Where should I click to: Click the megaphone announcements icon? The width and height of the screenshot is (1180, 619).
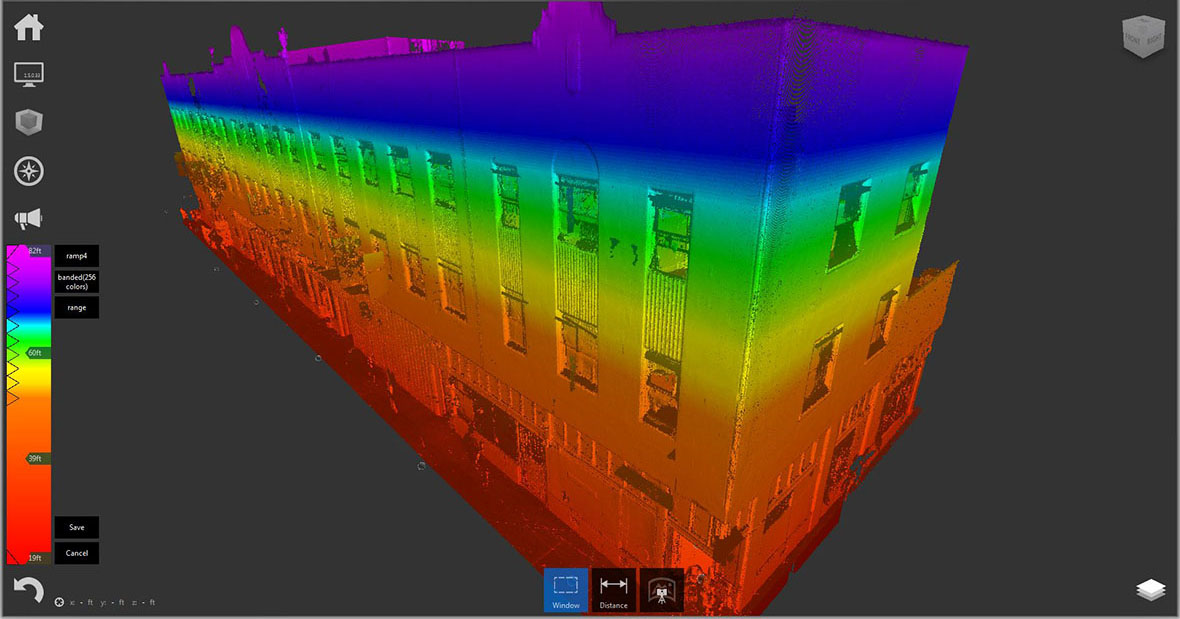(x=28, y=219)
